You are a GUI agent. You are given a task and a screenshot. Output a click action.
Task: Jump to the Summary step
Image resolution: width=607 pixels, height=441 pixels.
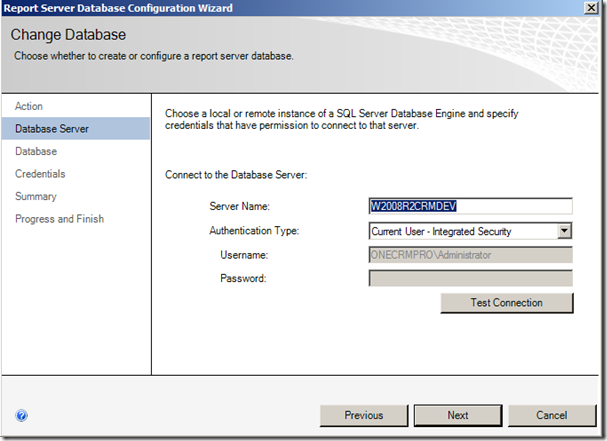pos(36,196)
